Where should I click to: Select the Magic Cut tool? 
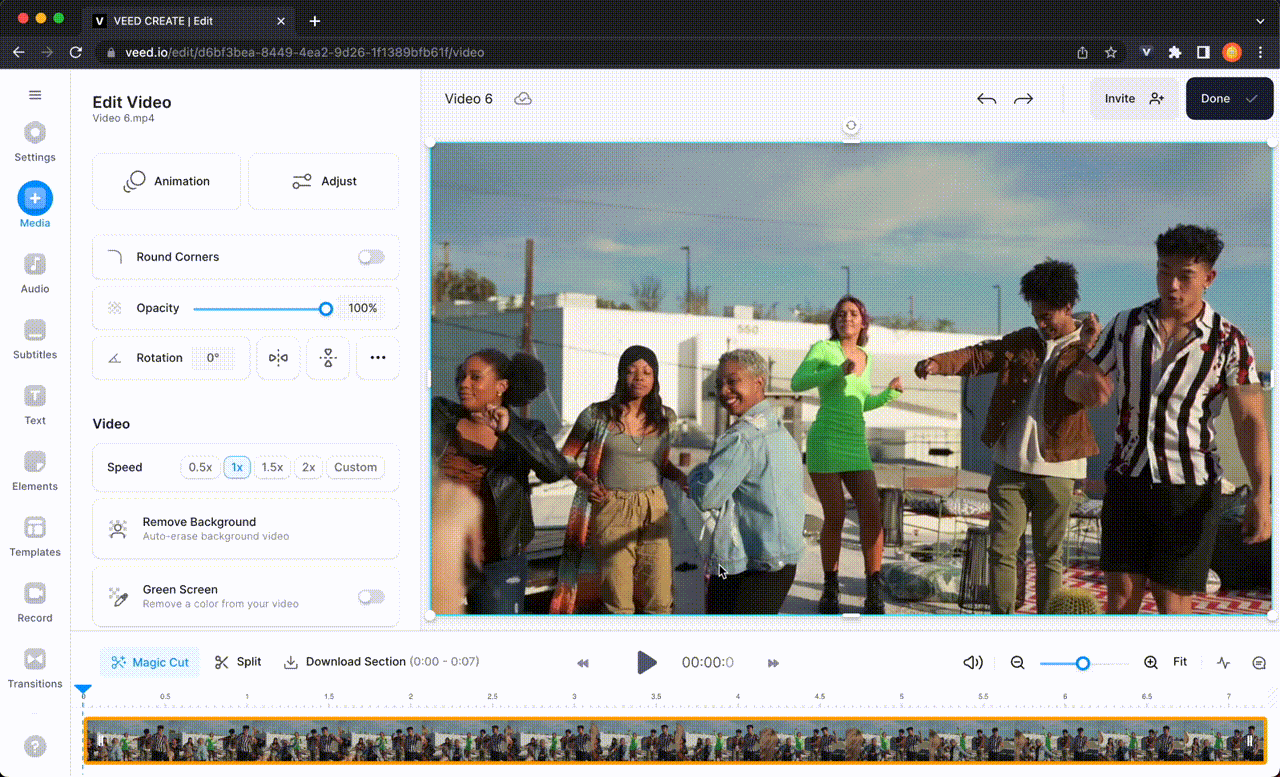(149, 662)
